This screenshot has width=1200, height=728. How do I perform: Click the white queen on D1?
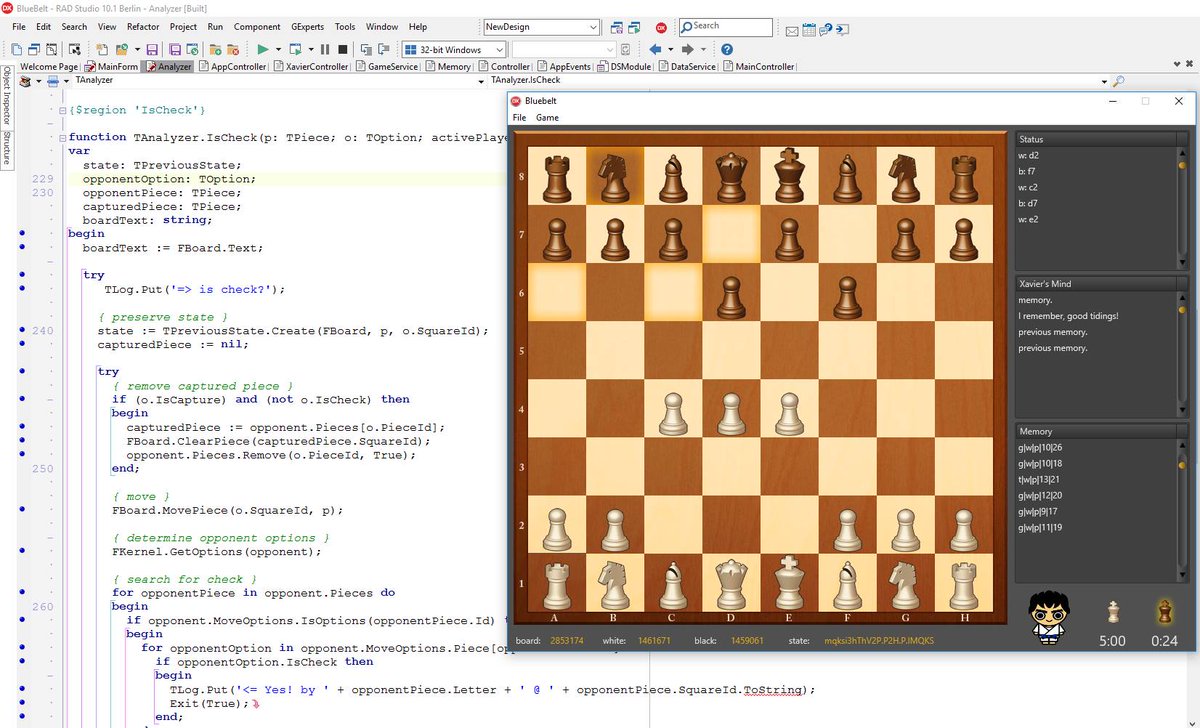[x=731, y=583]
